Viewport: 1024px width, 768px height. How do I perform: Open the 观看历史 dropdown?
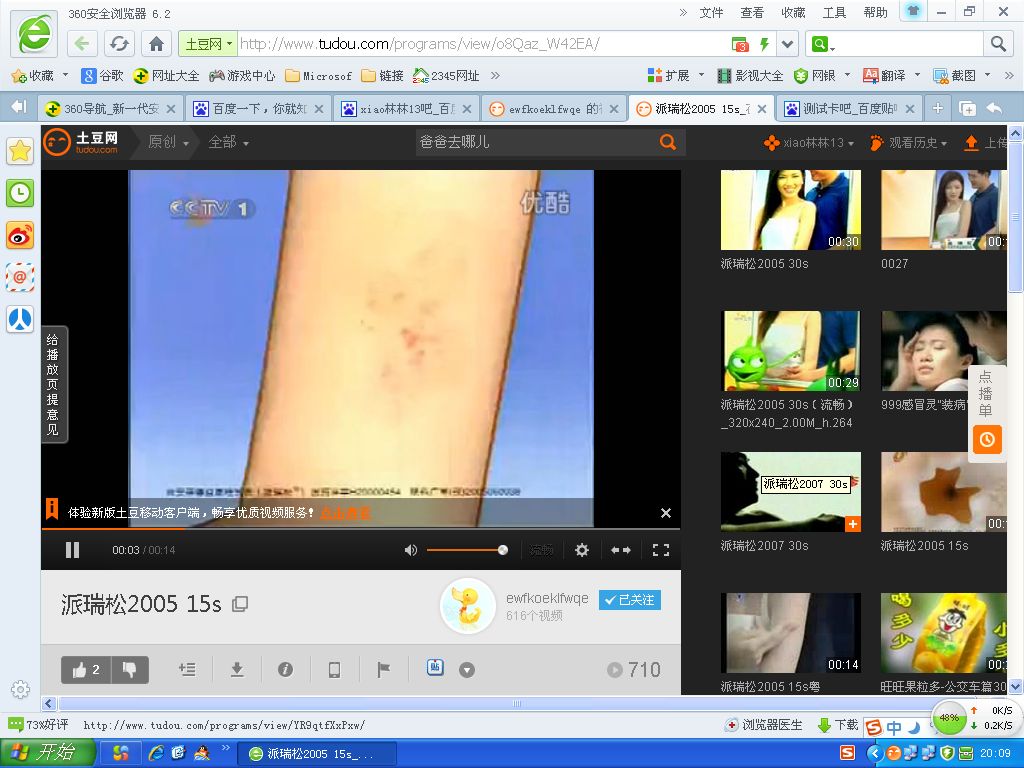tap(908, 142)
